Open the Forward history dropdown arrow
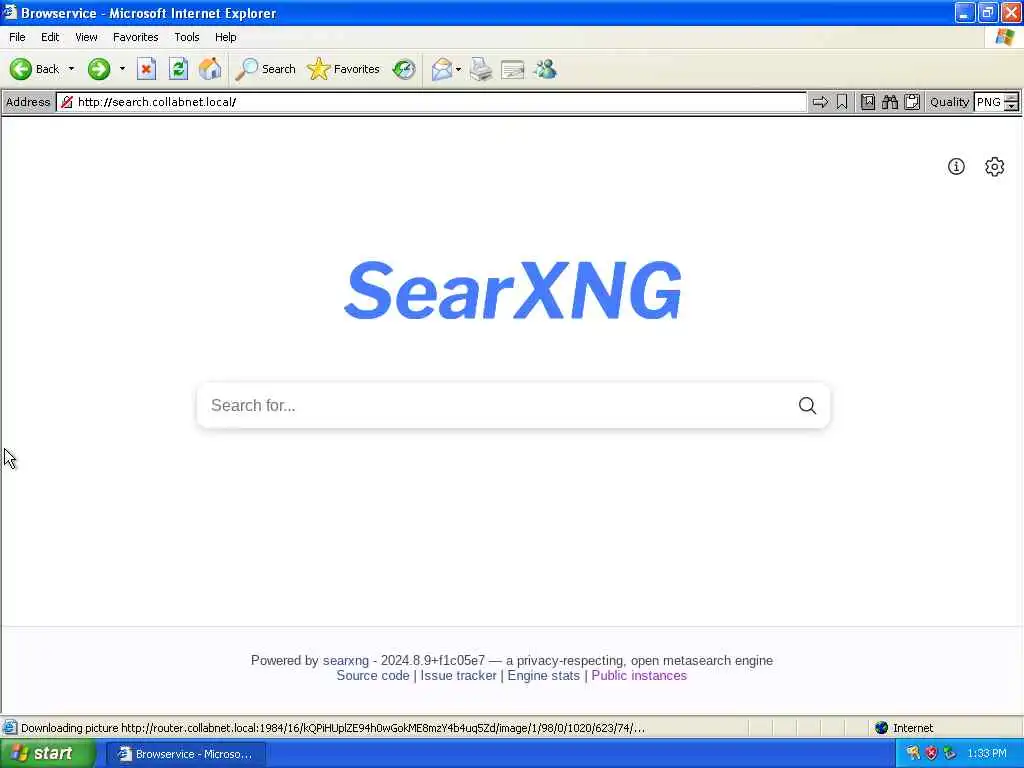1024x768 pixels. (122, 69)
